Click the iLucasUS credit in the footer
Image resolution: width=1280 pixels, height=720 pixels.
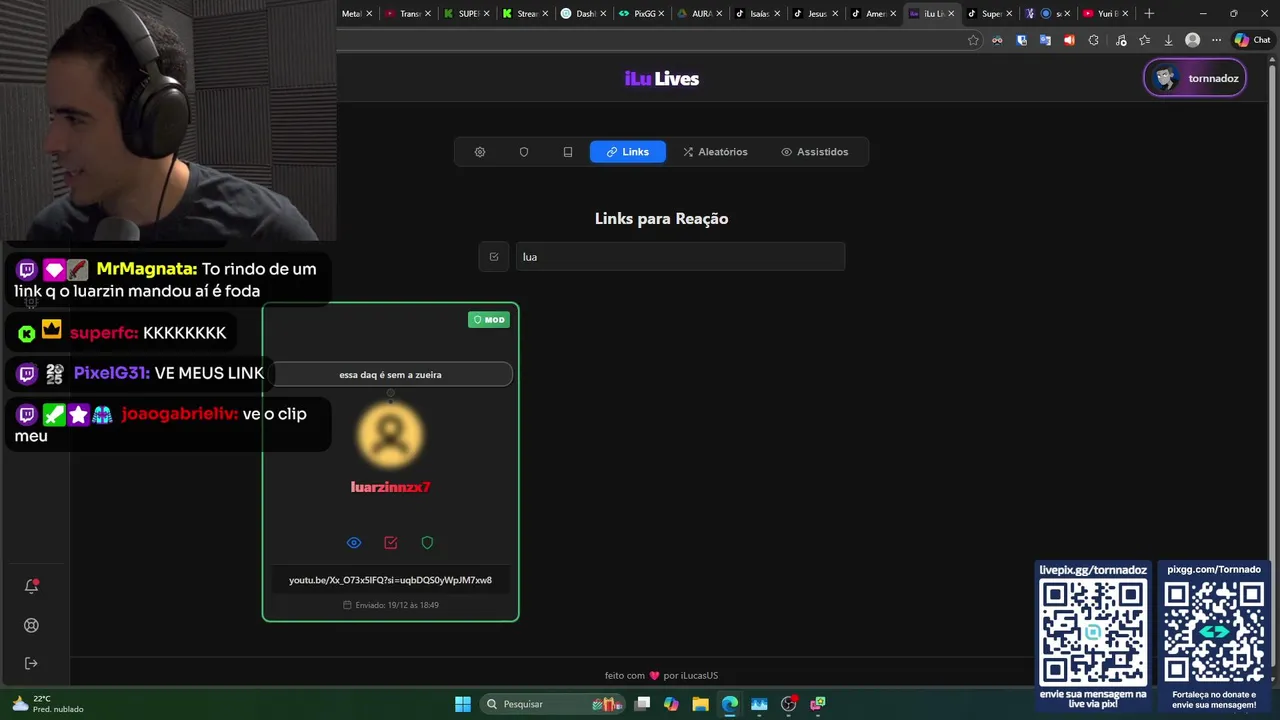click(x=698, y=676)
